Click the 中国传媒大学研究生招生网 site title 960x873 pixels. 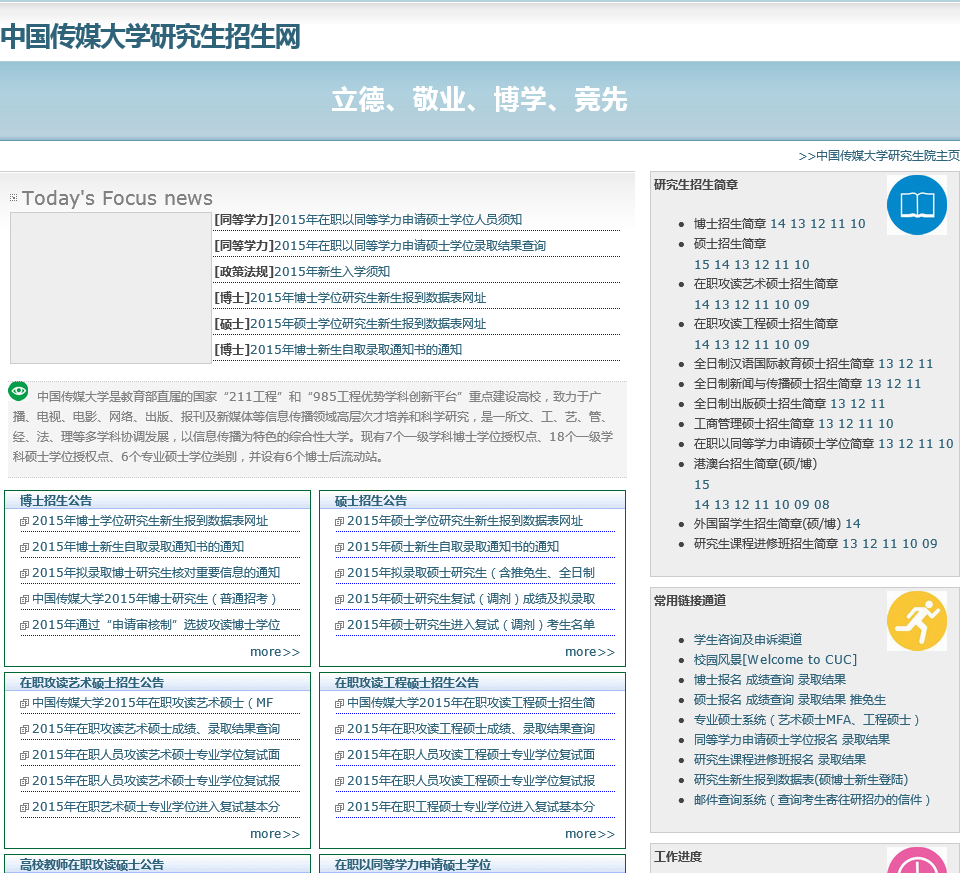point(151,37)
